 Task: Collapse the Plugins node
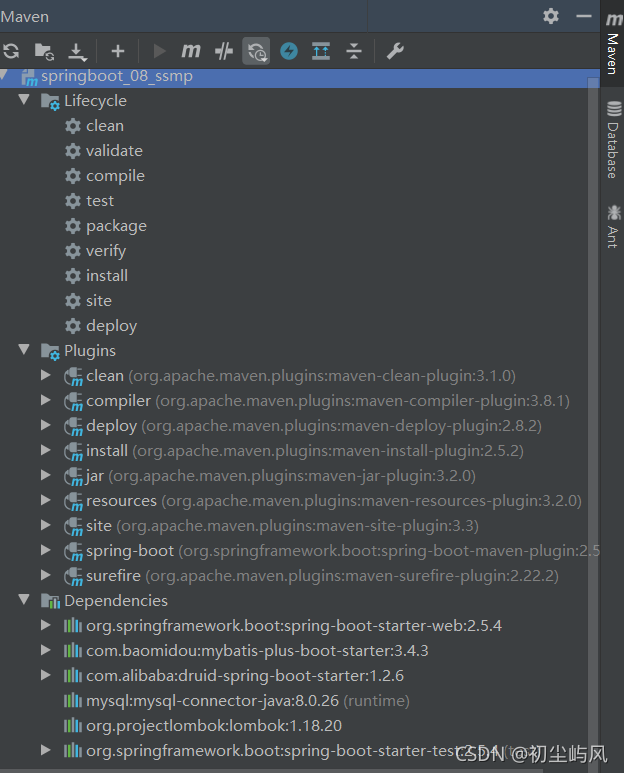[x=24, y=350]
